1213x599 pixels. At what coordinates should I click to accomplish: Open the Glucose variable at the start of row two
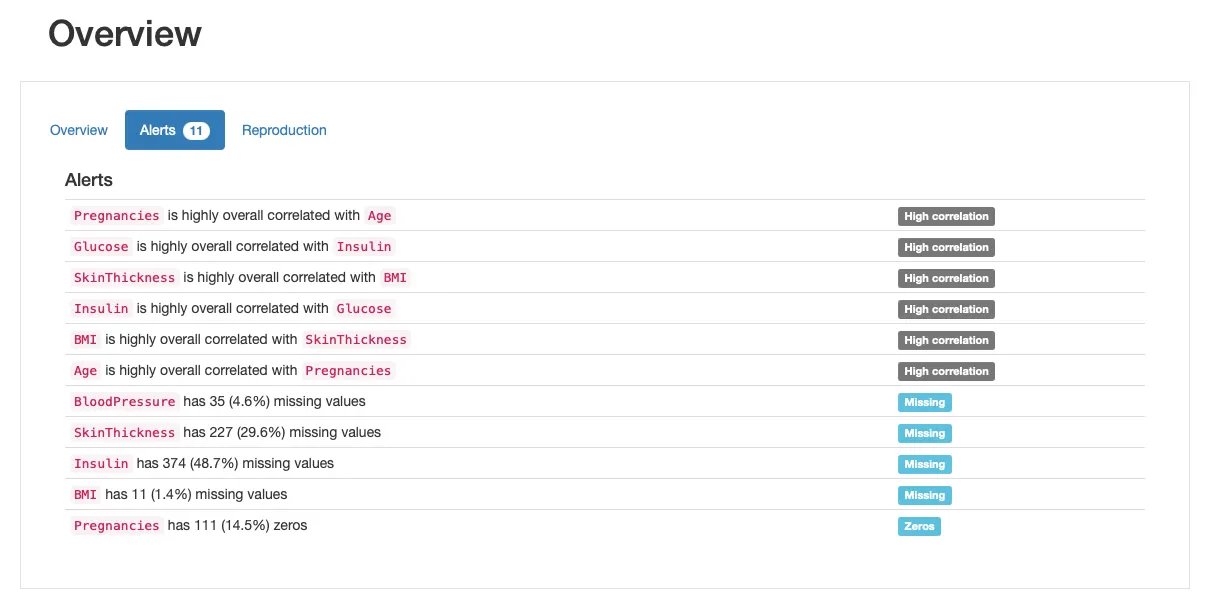101,247
